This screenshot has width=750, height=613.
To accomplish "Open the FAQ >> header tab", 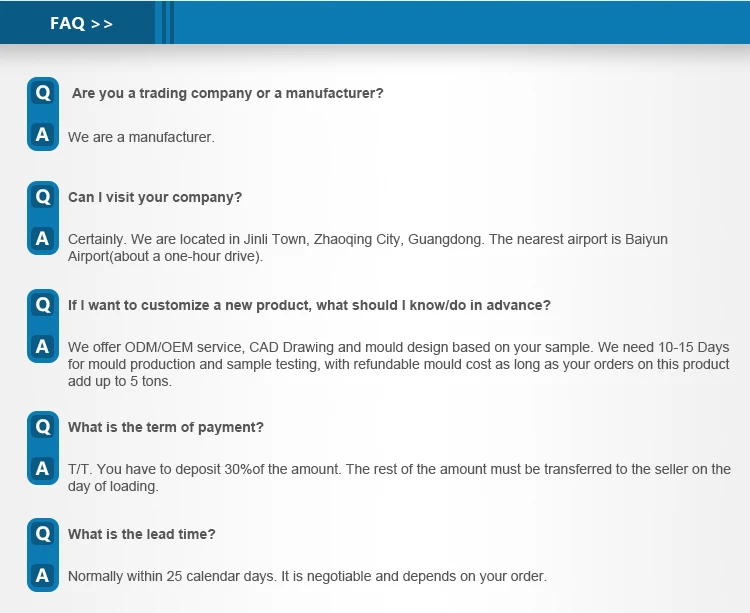I will click(x=80, y=23).
